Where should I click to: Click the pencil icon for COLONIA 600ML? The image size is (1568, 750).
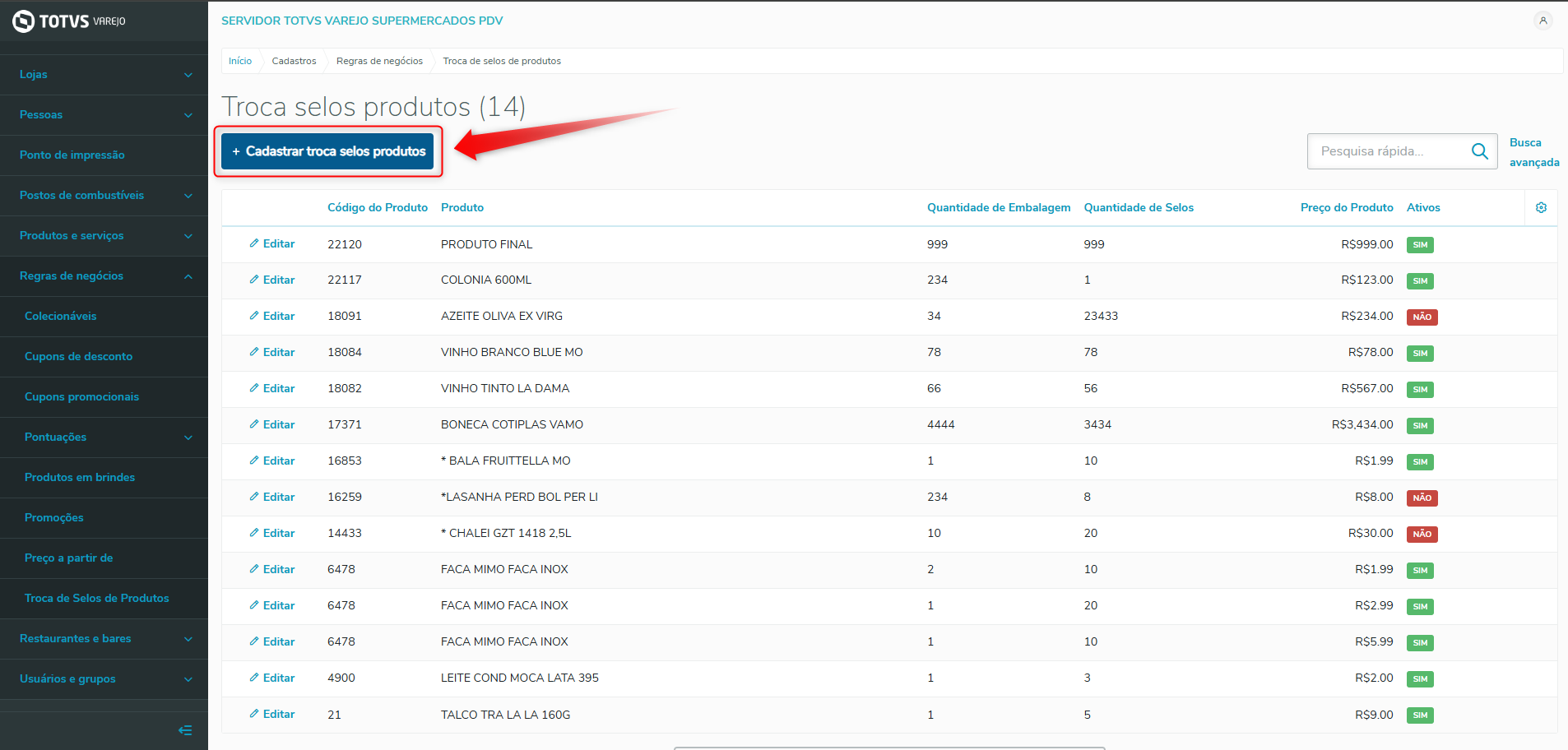click(254, 280)
